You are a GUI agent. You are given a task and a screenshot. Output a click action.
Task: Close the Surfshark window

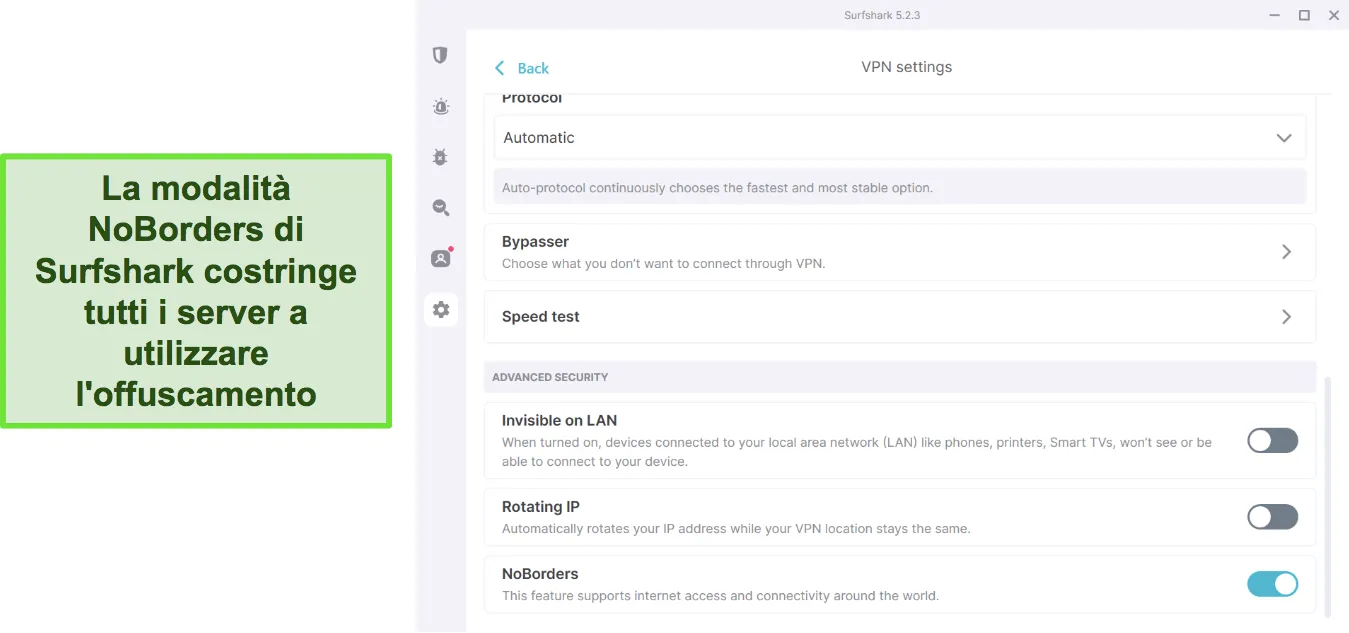pyautogui.click(x=1334, y=15)
